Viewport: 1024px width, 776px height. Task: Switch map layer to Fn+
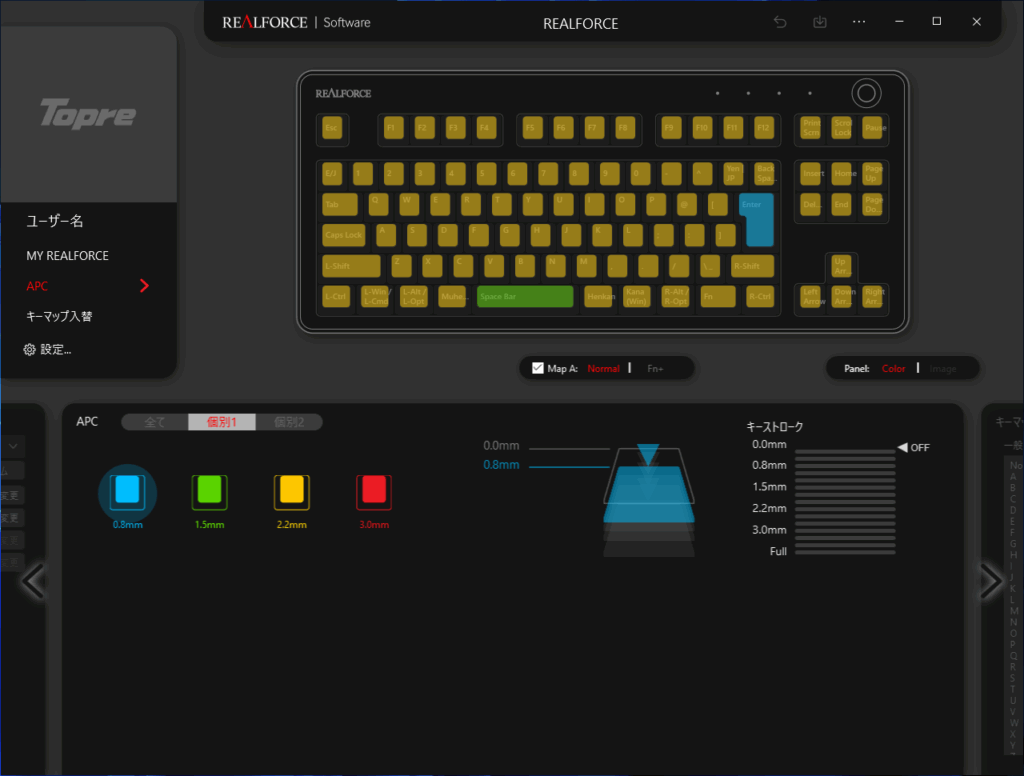pos(654,368)
